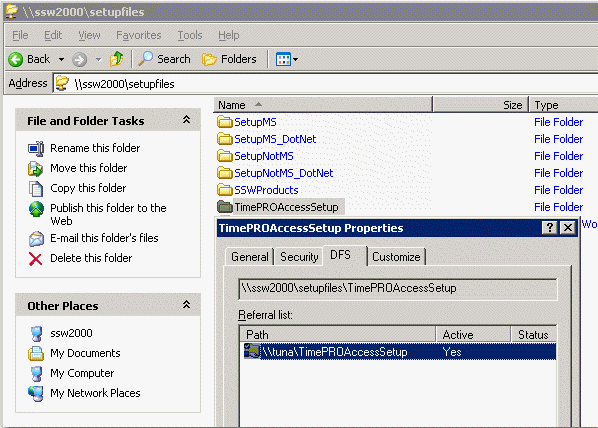Click the Rename this folder link

coord(95,148)
